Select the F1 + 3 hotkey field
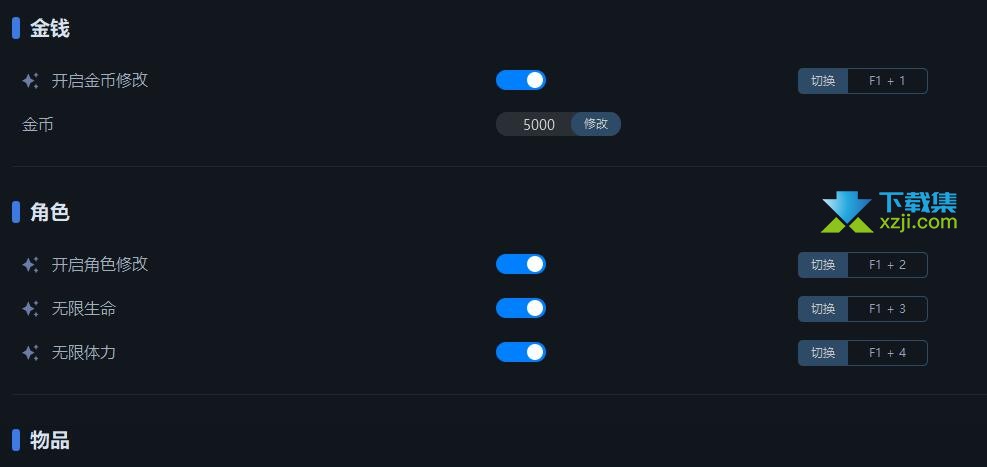Viewport: 987px width, 467px height. 888,309
